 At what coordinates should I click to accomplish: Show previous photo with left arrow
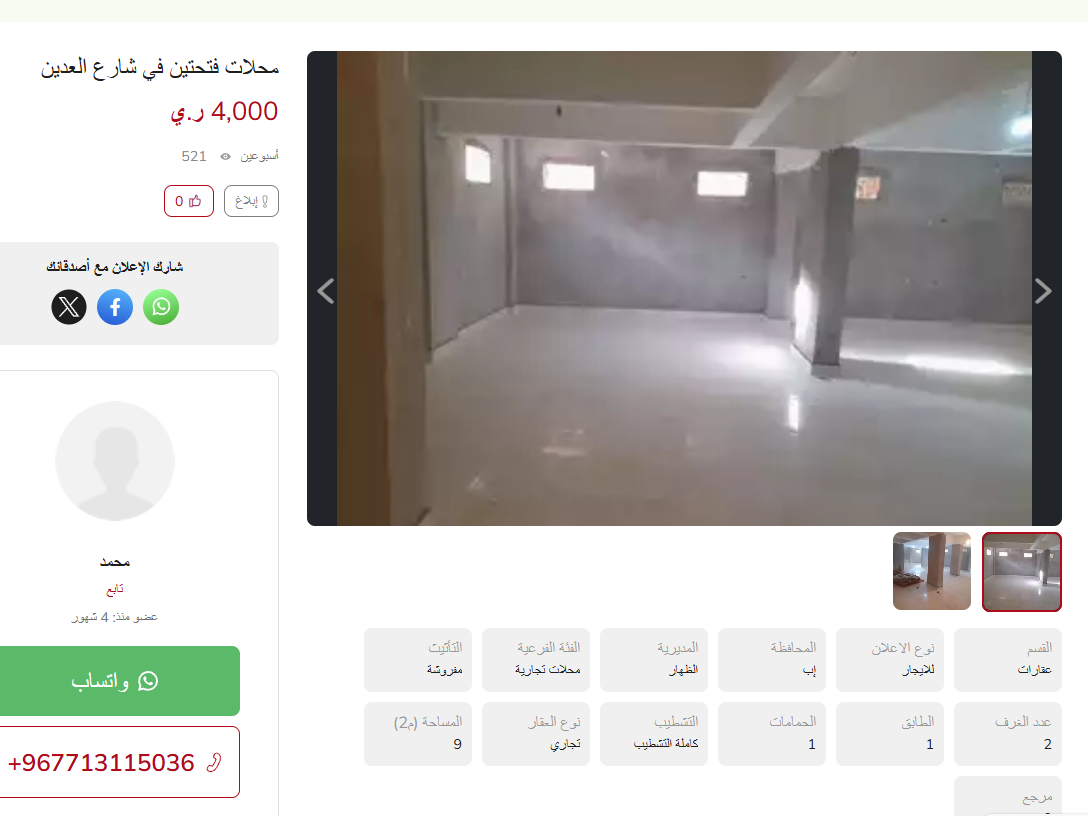326,291
